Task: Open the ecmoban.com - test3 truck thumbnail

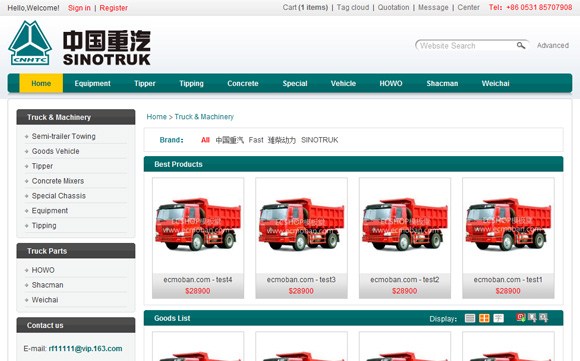Action: point(301,226)
